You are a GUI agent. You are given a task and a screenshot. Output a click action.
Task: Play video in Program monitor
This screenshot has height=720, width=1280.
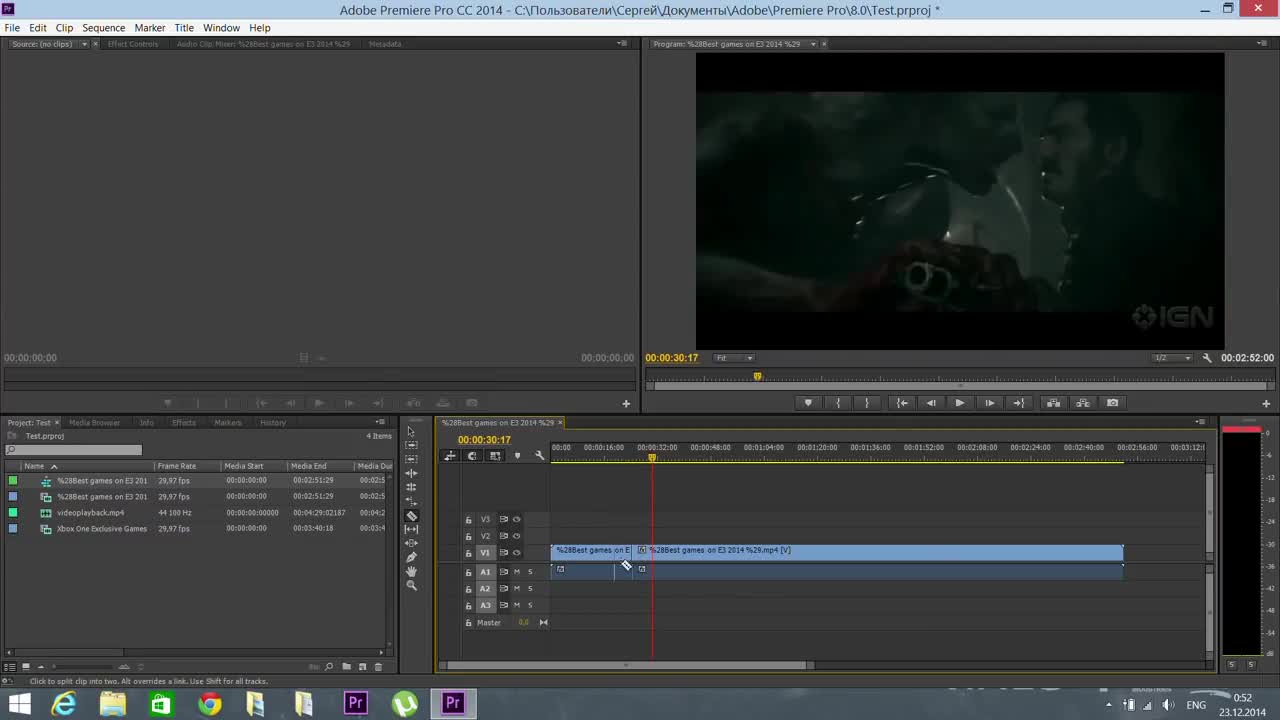point(960,403)
